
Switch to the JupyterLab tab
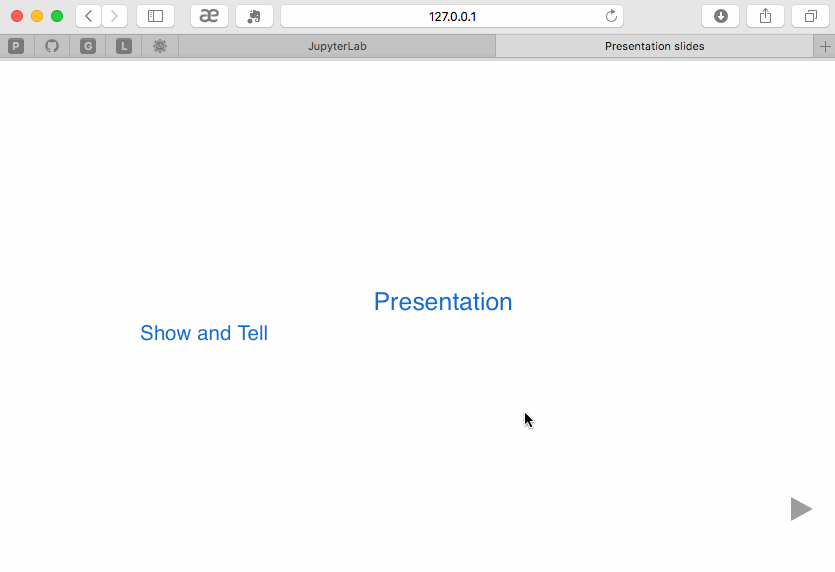click(337, 46)
